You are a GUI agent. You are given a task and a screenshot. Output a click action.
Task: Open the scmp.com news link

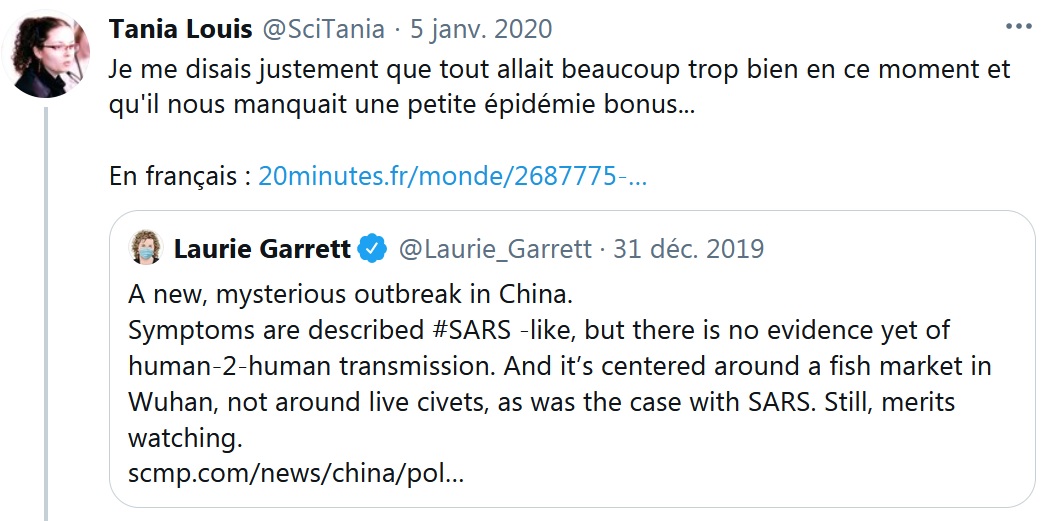tap(295, 472)
